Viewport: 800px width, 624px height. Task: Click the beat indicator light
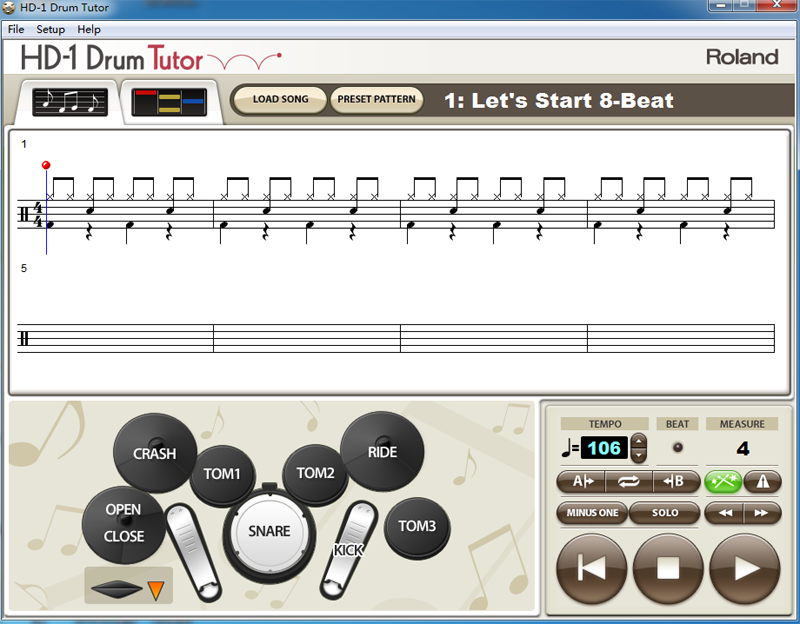[678, 447]
